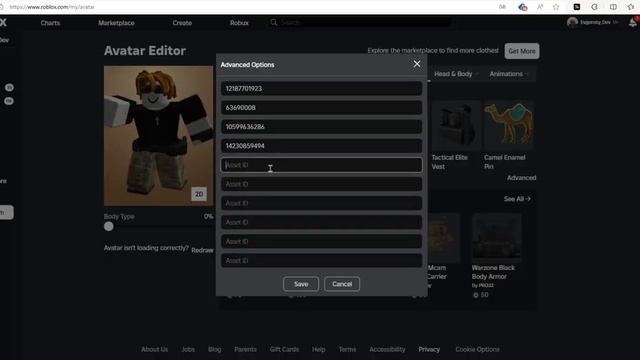The image size is (640, 360).
Task: Switch avatar preview to 2D
Action: pyautogui.click(x=199, y=194)
